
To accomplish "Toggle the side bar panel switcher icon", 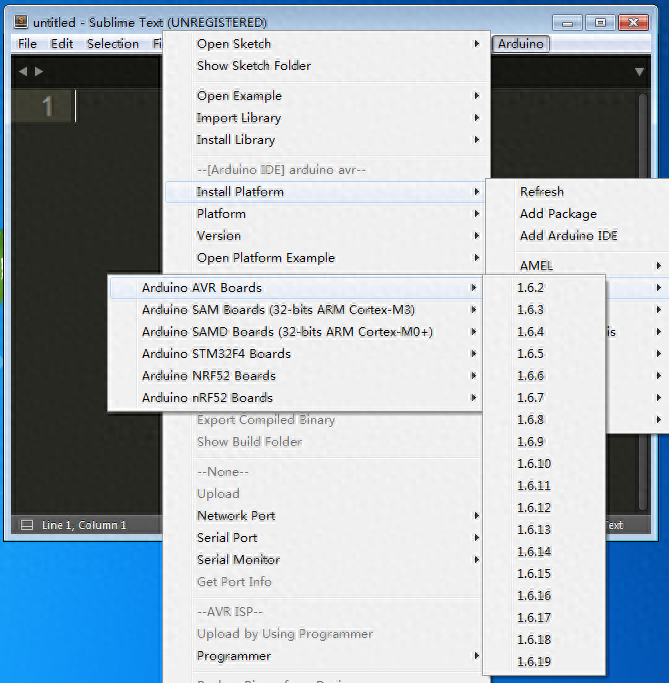I will (x=27, y=525).
